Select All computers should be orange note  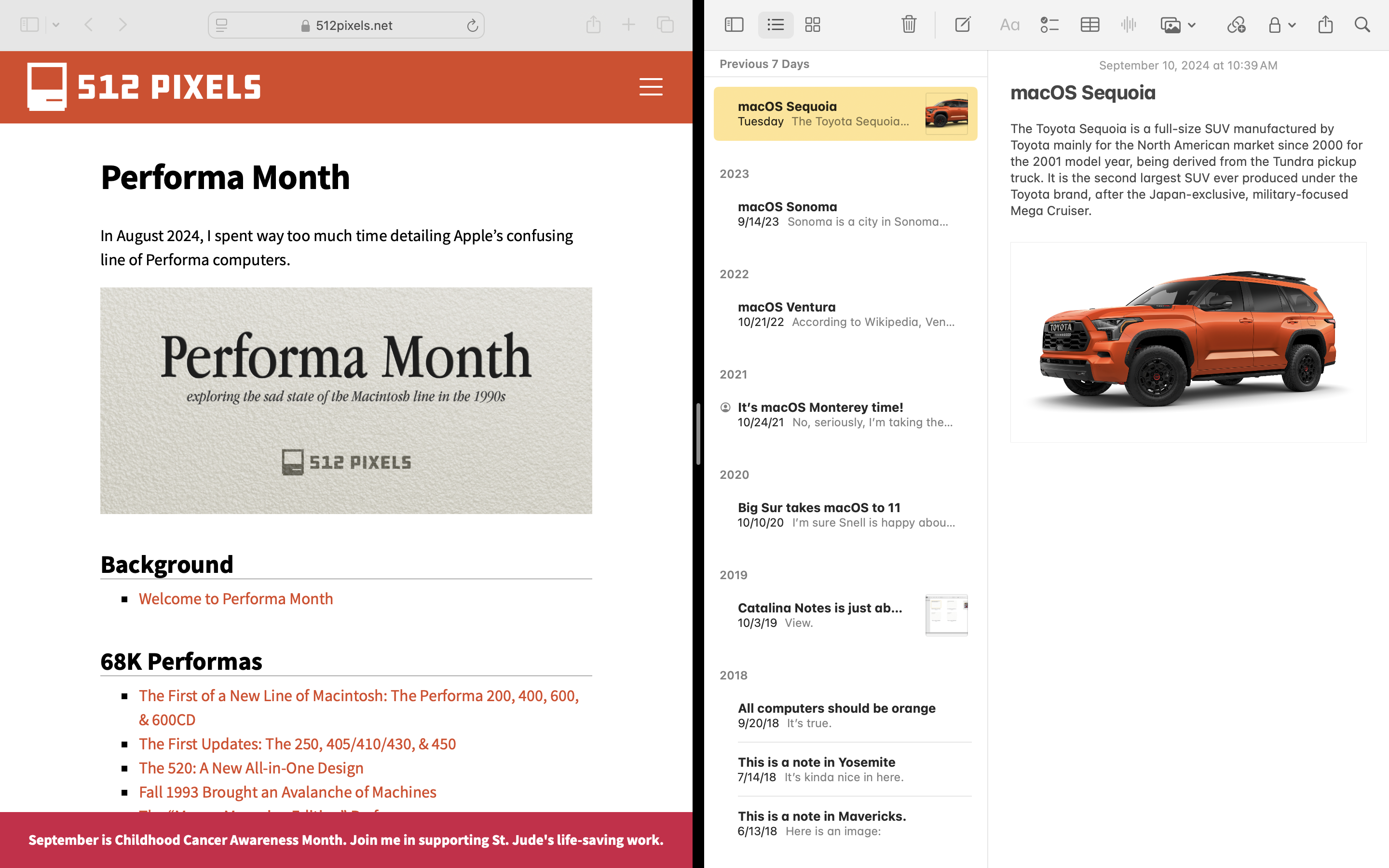pyautogui.click(x=845, y=715)
